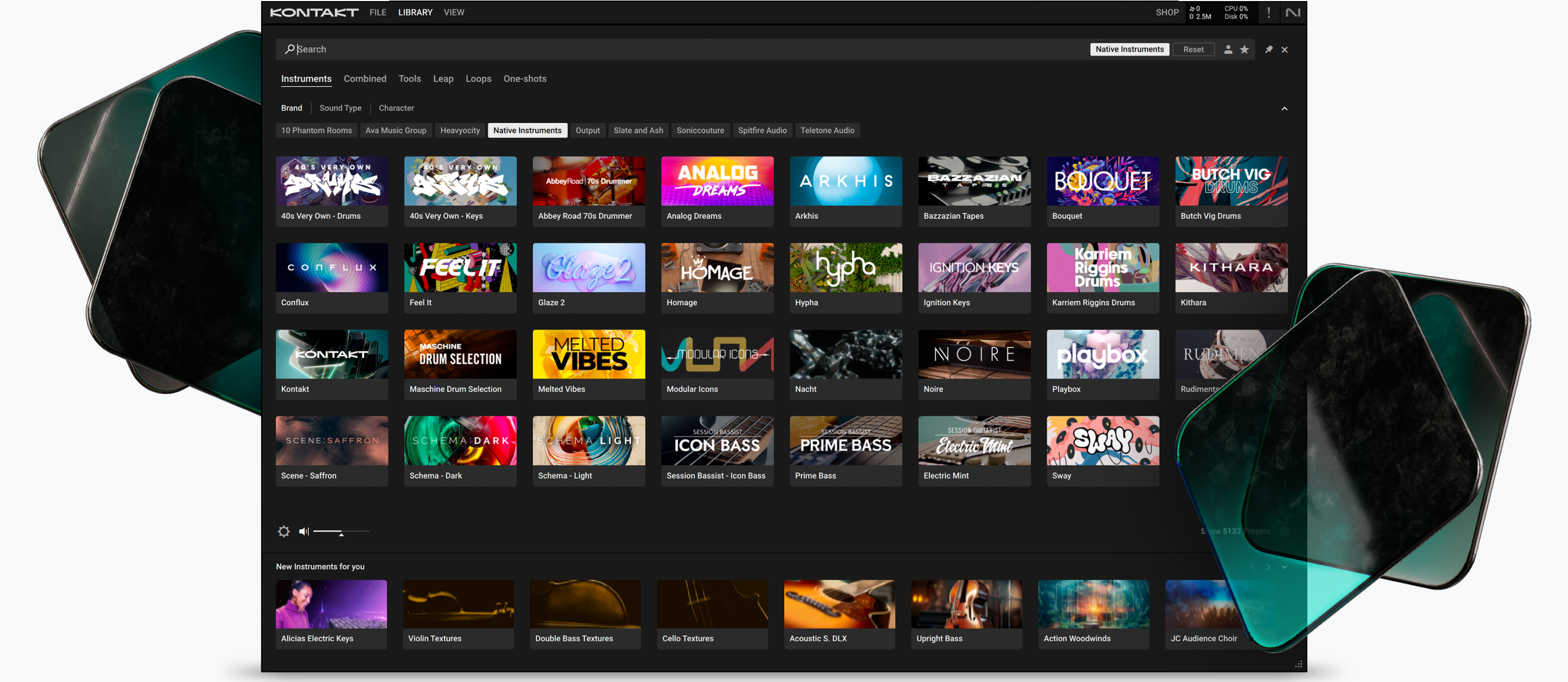Switch to the Loops tab
The width and height of the screenshot is (1568, 682).
[478, 78]
